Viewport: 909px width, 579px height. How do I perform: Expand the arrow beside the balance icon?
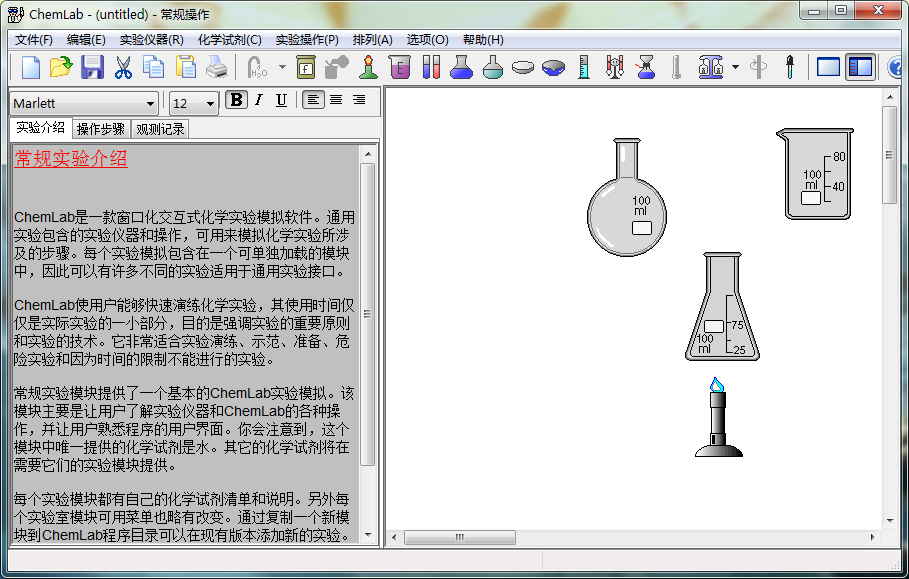tap(735, 67)
